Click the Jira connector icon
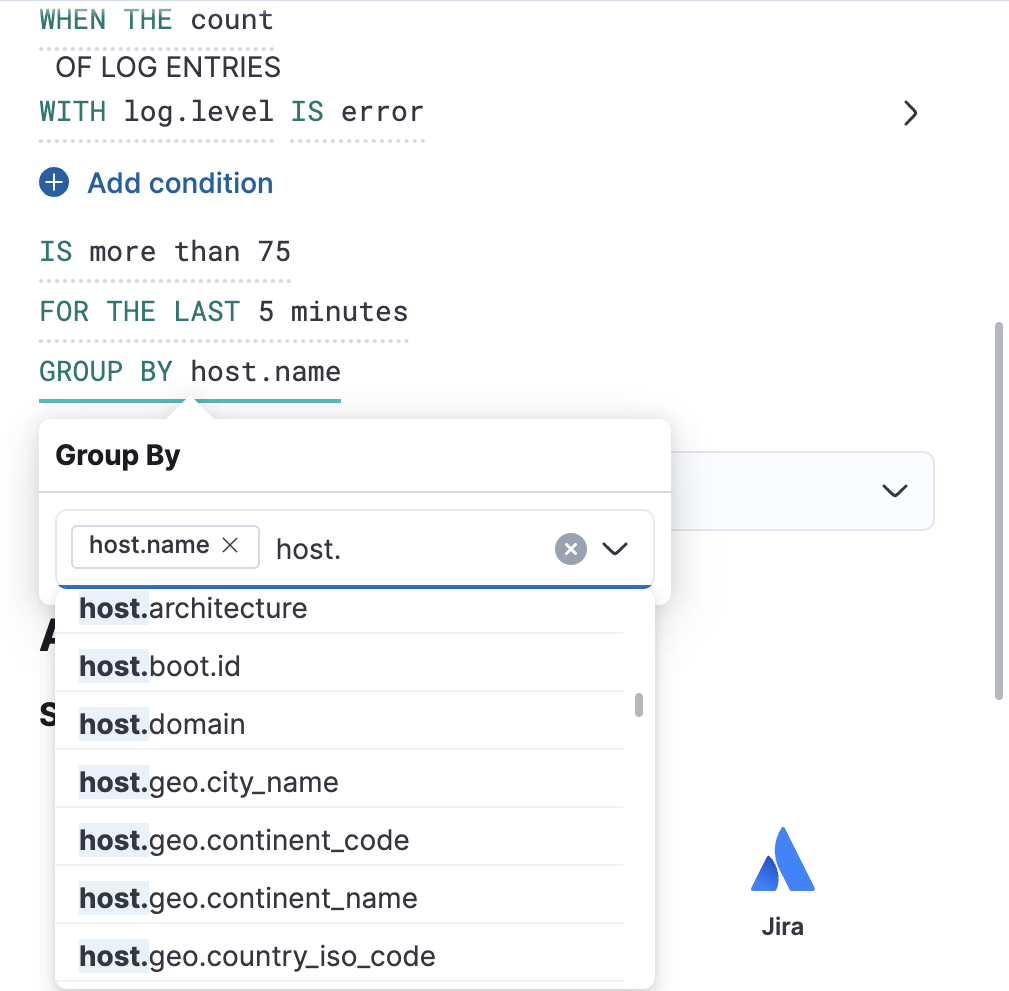The width and height of the screenshot is (1009, 991). pyautogui.click(x=782, y=860)
